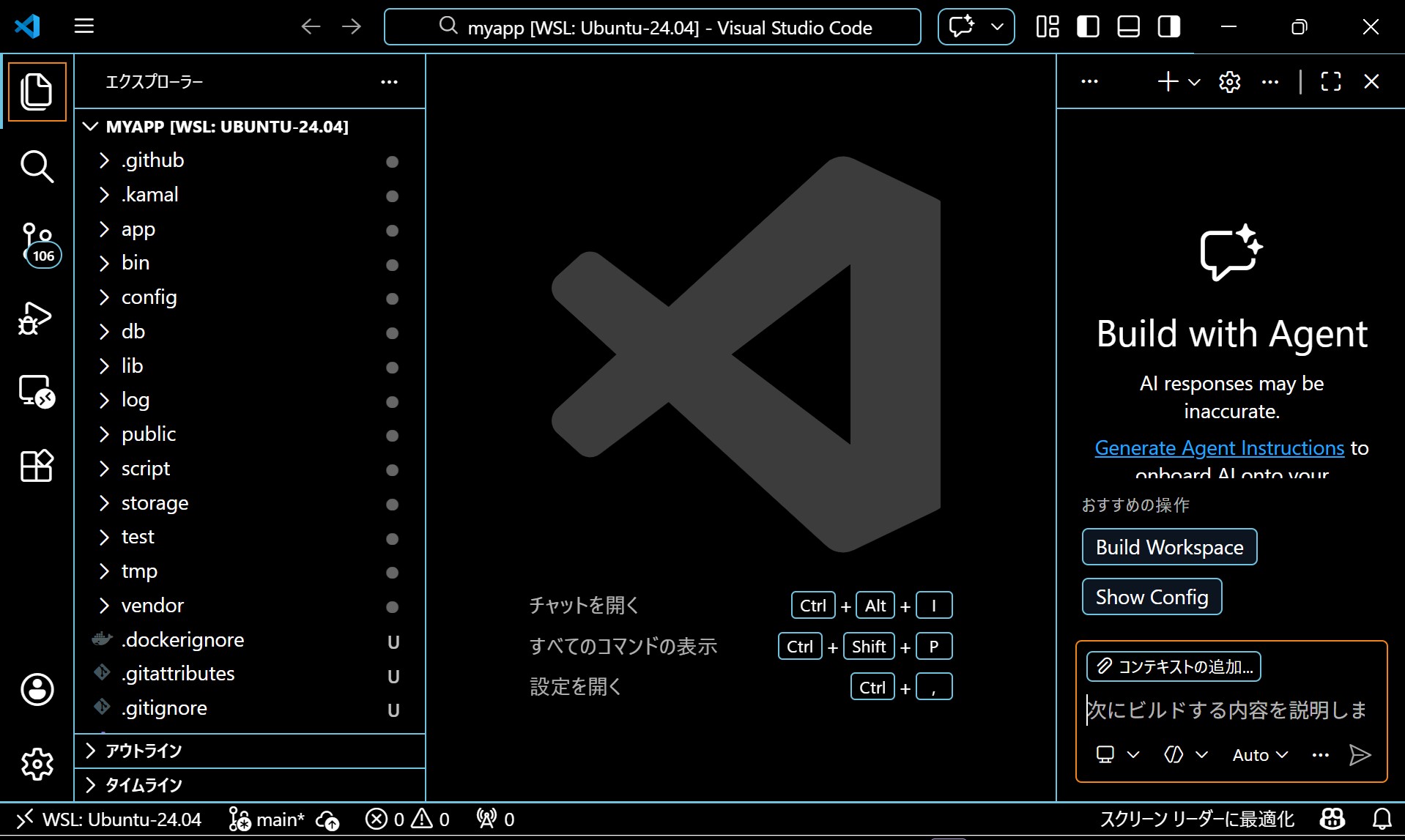Open the Accounts menu icon
Viewport: 1405px width, 840px height.
(37, 689)
